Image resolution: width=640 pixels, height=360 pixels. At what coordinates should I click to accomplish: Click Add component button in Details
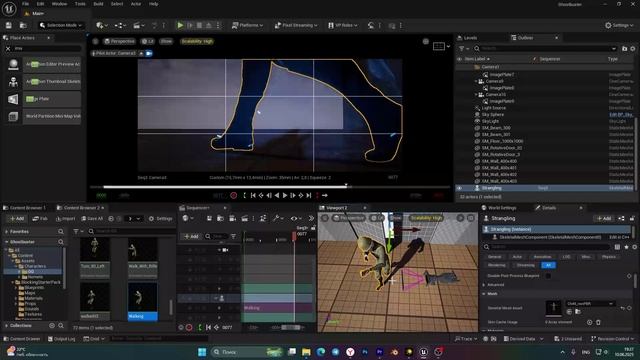(604, 219)
